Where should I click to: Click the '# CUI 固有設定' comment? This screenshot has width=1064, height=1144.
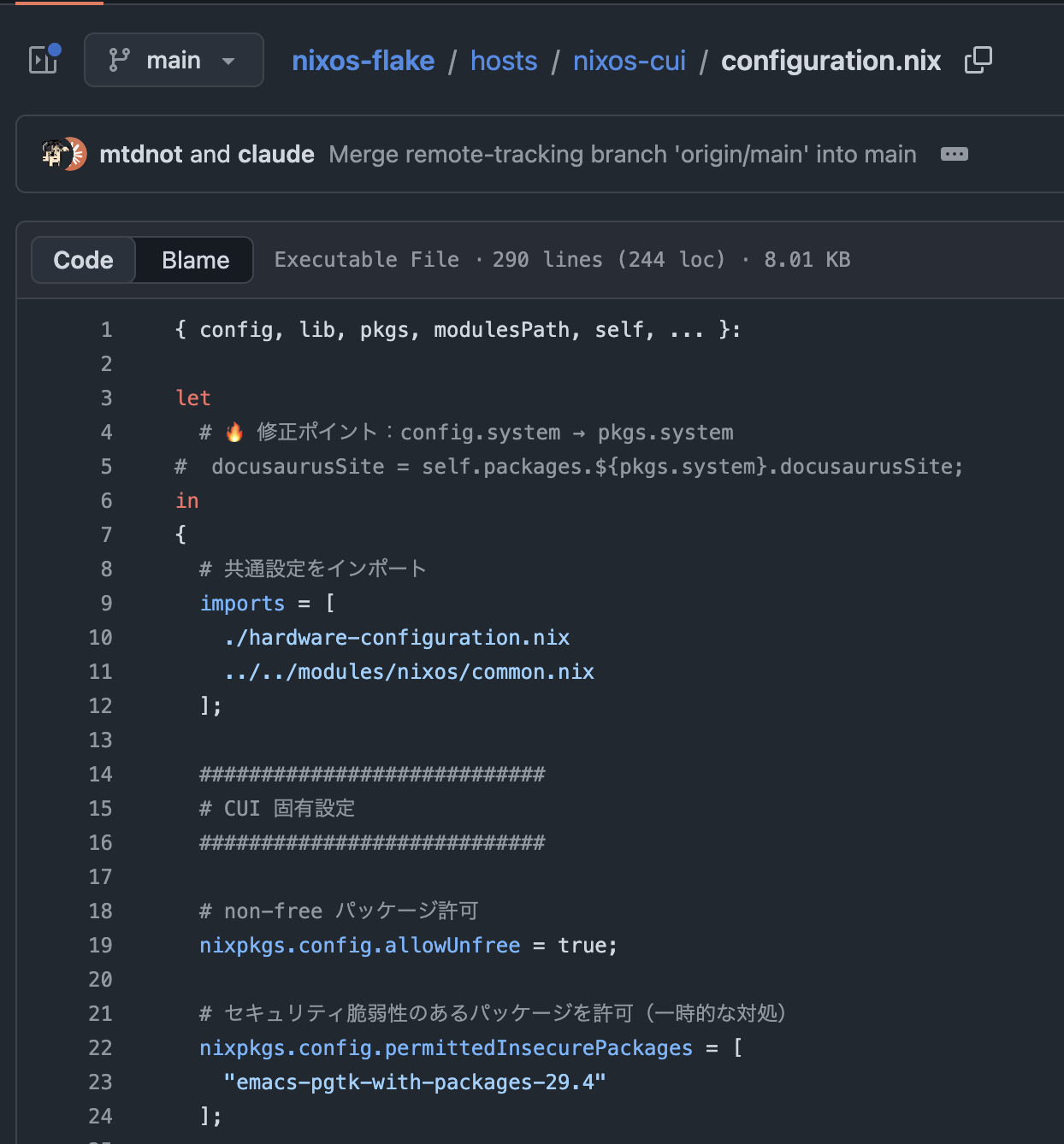click(x=277, y=809)
